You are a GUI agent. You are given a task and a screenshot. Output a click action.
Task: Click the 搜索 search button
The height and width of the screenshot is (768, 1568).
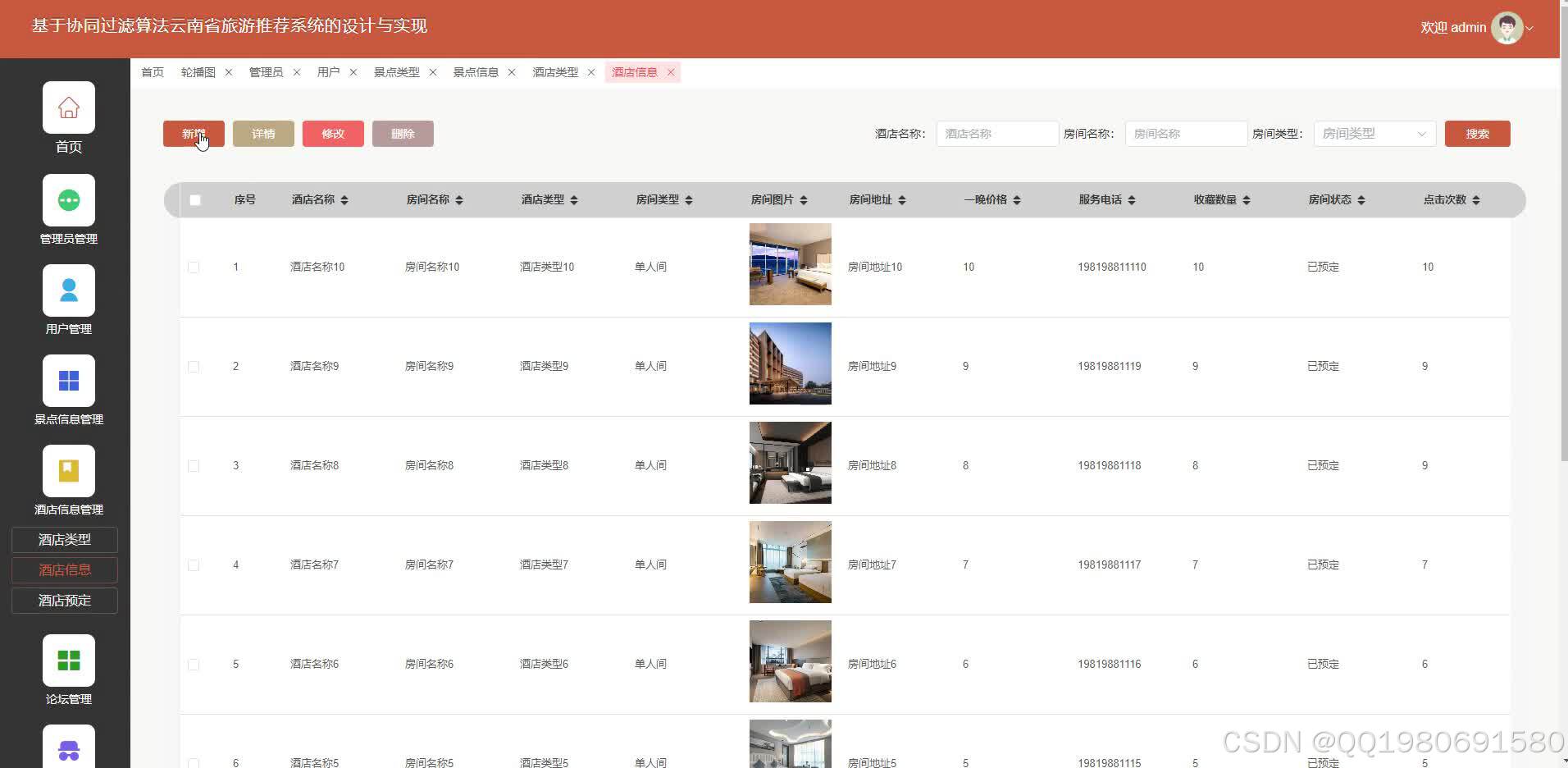[1477, 134]
